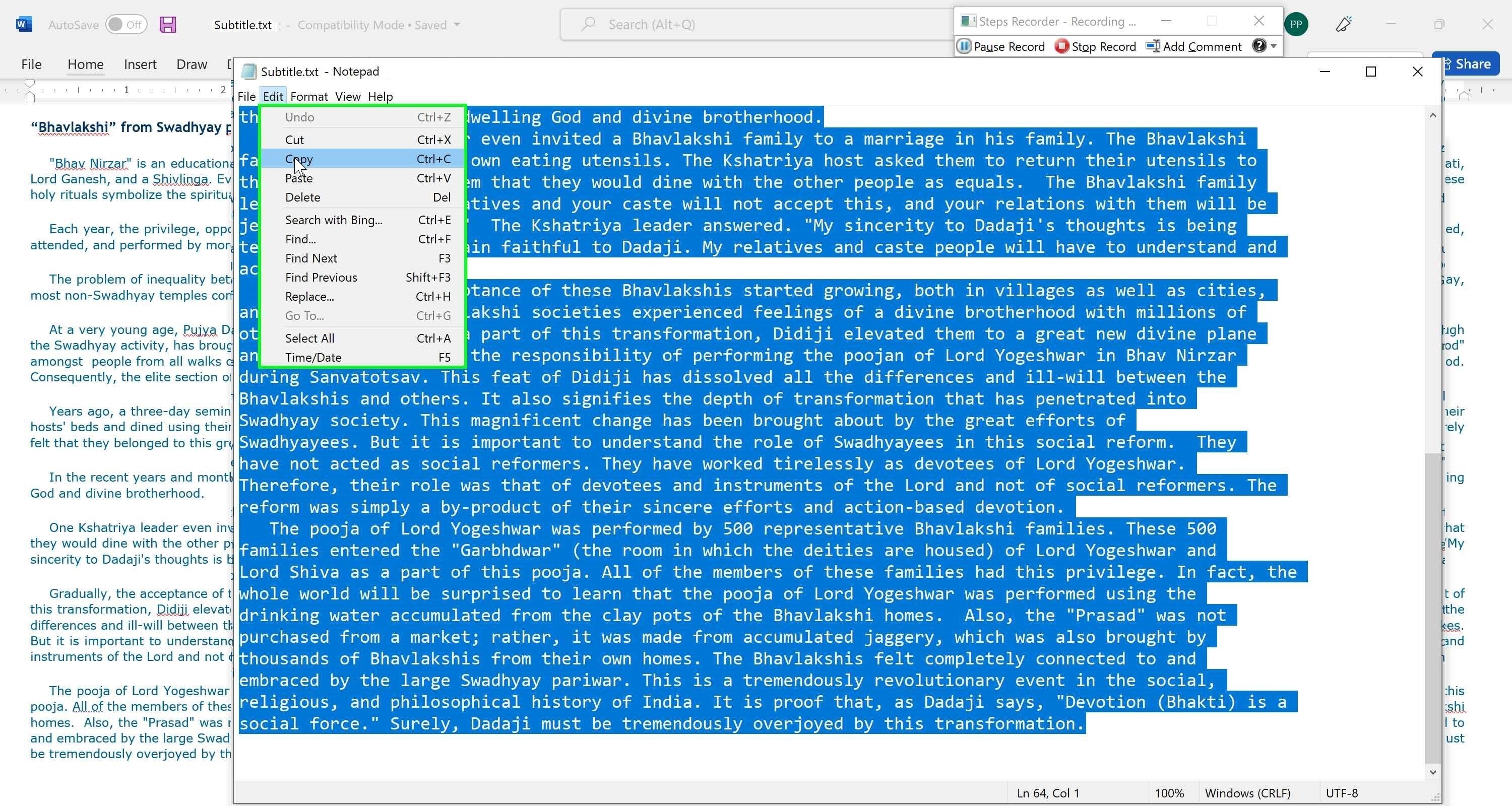Open Notepad View menu

[347, 96]
